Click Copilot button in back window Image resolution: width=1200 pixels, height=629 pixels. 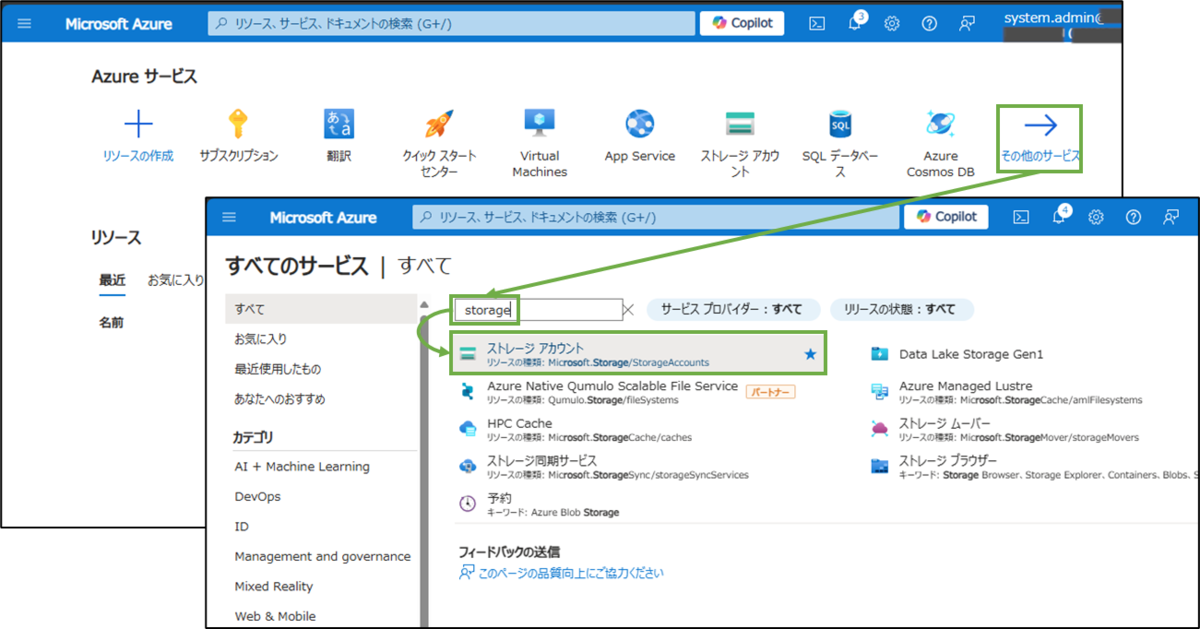click(x=742, y=24)
